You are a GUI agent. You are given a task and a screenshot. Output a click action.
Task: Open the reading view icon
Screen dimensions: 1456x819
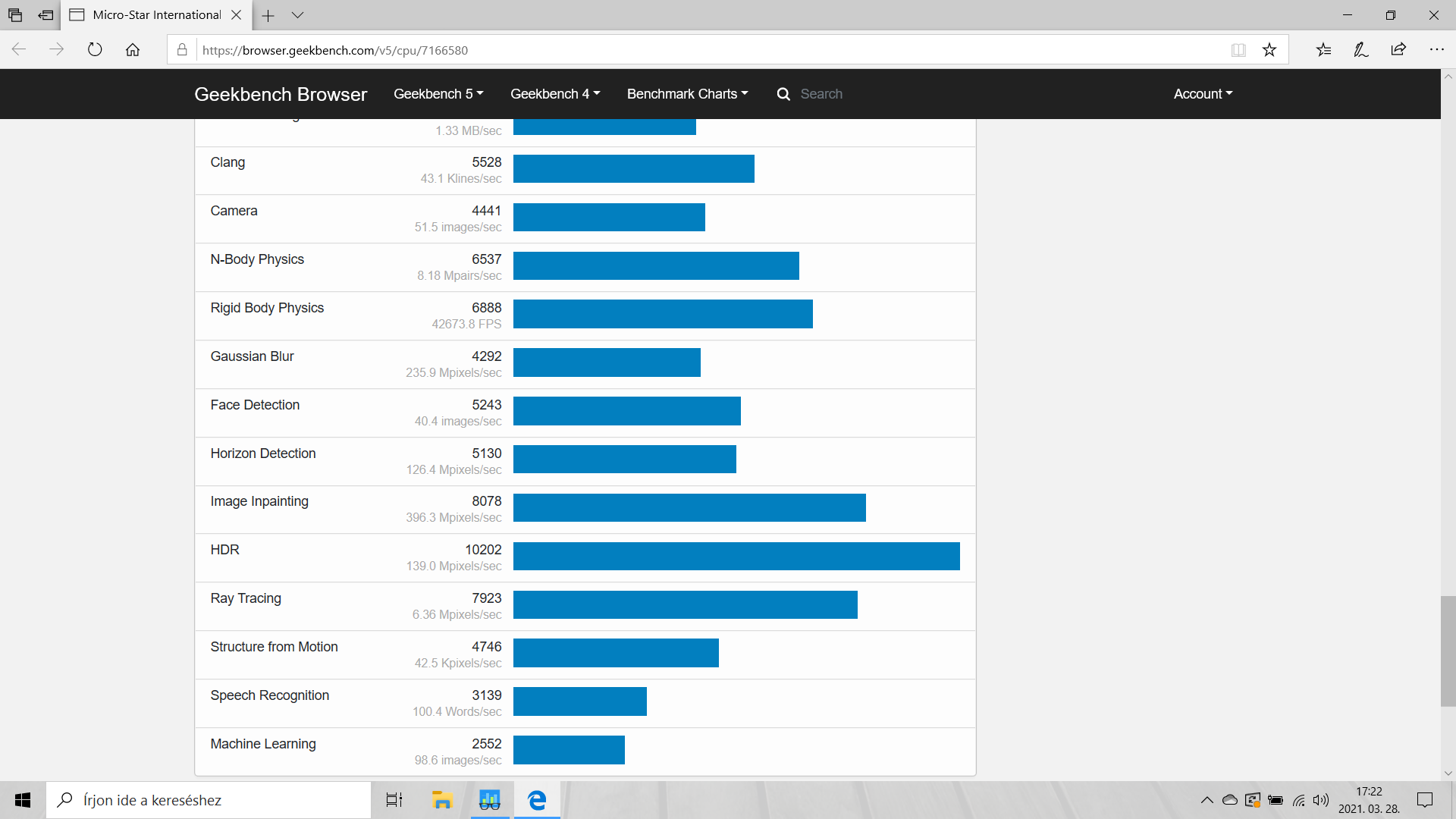1238,50
